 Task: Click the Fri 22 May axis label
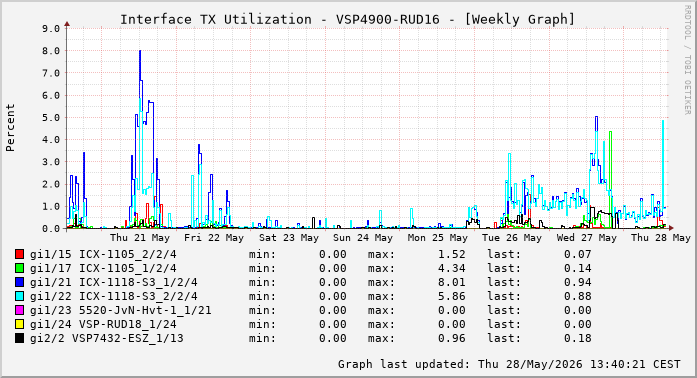(x=214, y=238)
